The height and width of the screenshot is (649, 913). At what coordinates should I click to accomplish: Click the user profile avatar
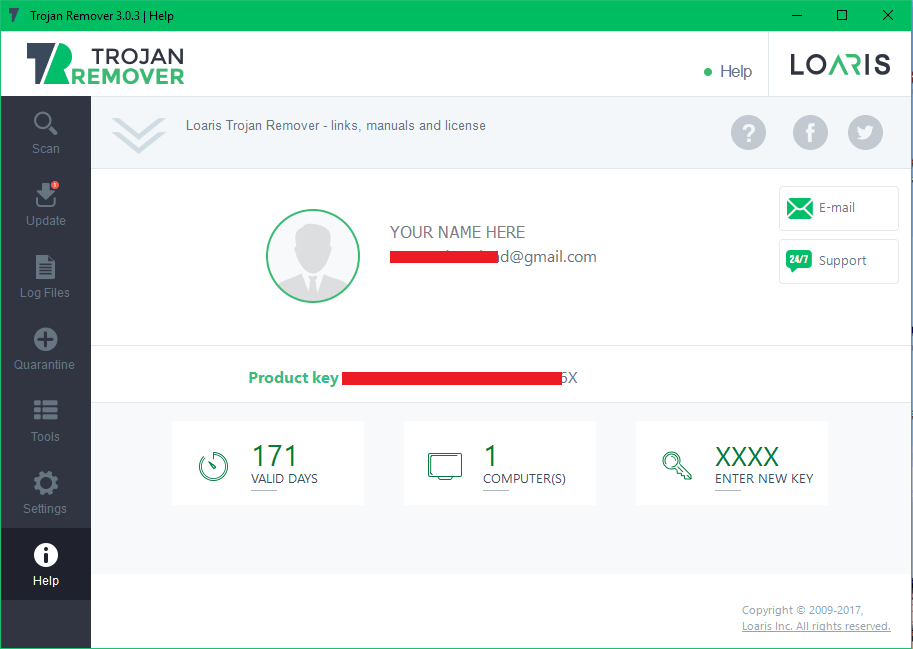pos(312,256)
